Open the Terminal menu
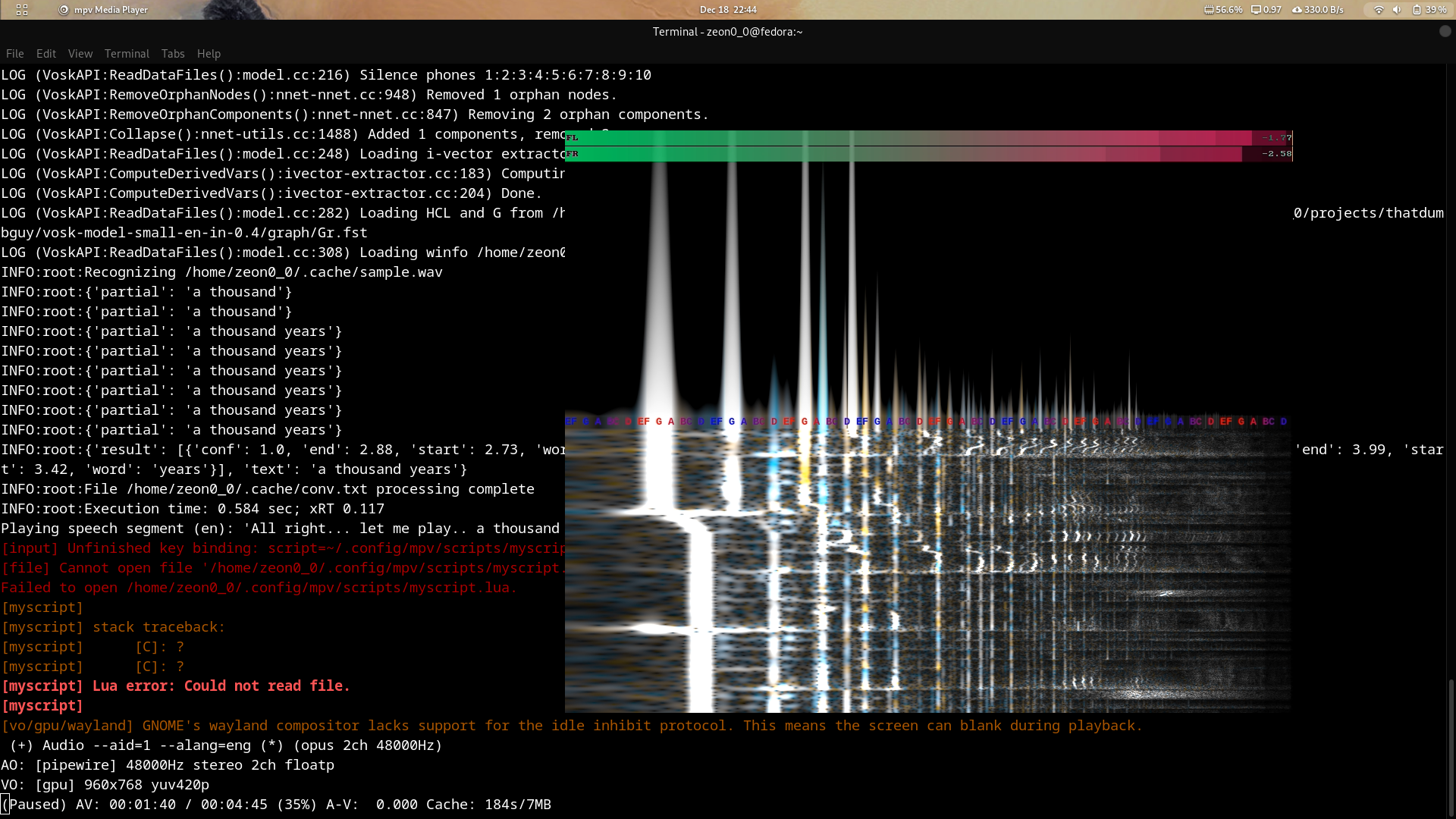 pos(127,54)
